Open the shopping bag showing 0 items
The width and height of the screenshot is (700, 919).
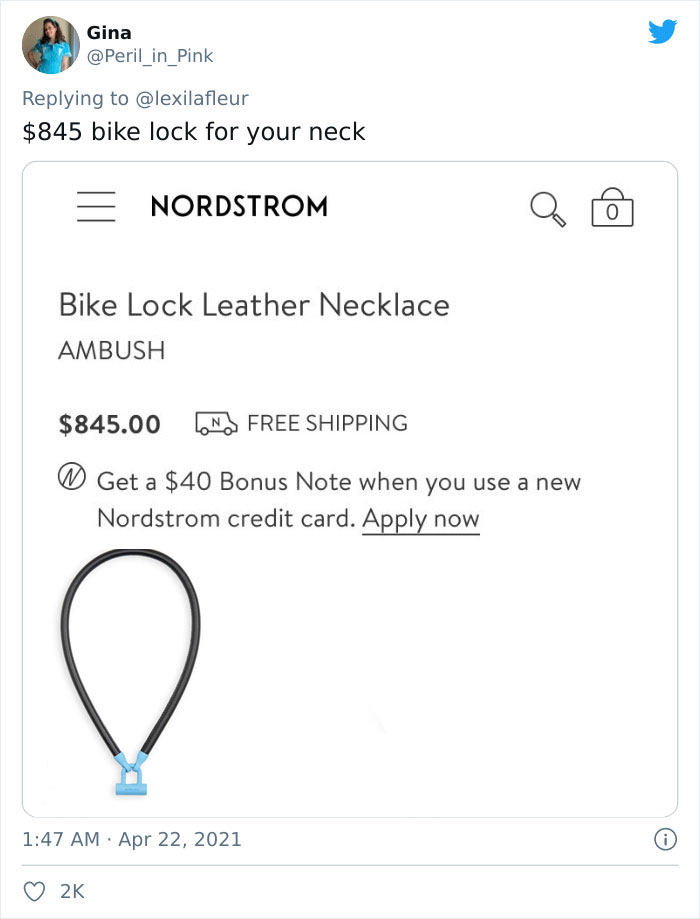[x=615, y=208]
